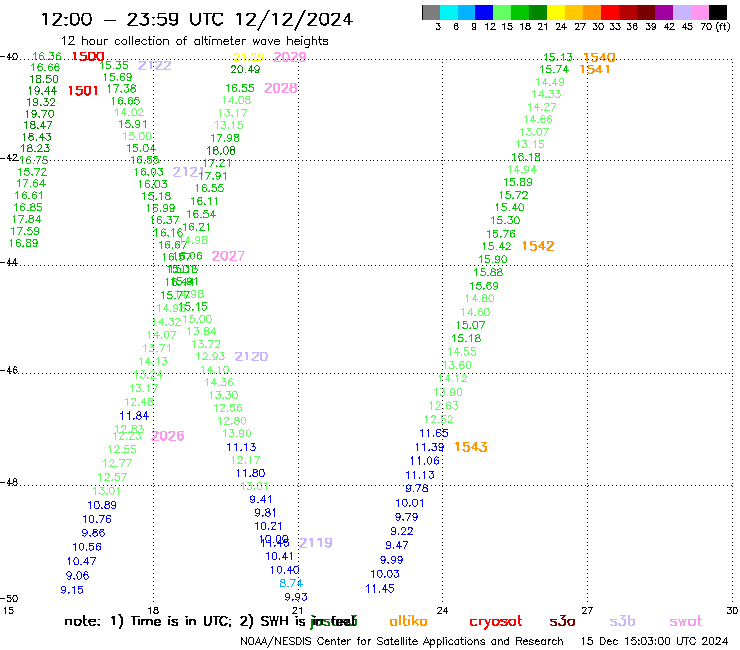Click the black legend color block

click(717, 12)
